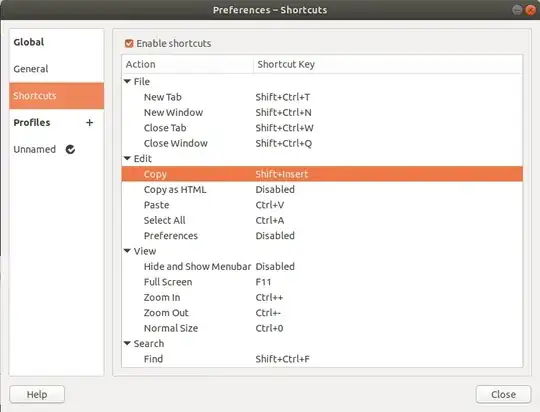This screenshot has height=412, width=540.
Task: Click the Help button
Action: [37, 394]
